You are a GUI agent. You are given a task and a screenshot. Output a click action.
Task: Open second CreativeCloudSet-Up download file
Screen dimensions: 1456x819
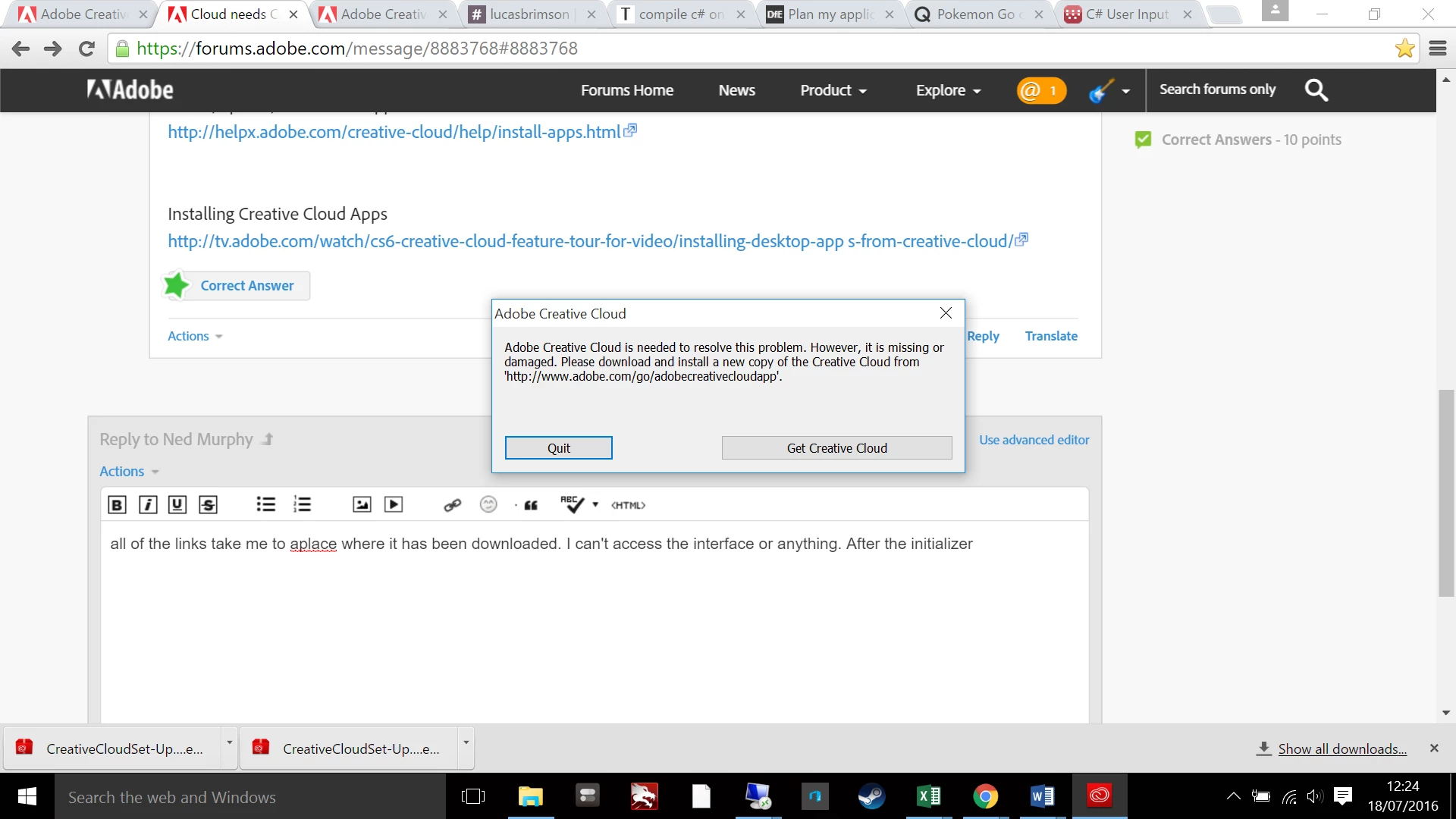[x=350, y=748]
